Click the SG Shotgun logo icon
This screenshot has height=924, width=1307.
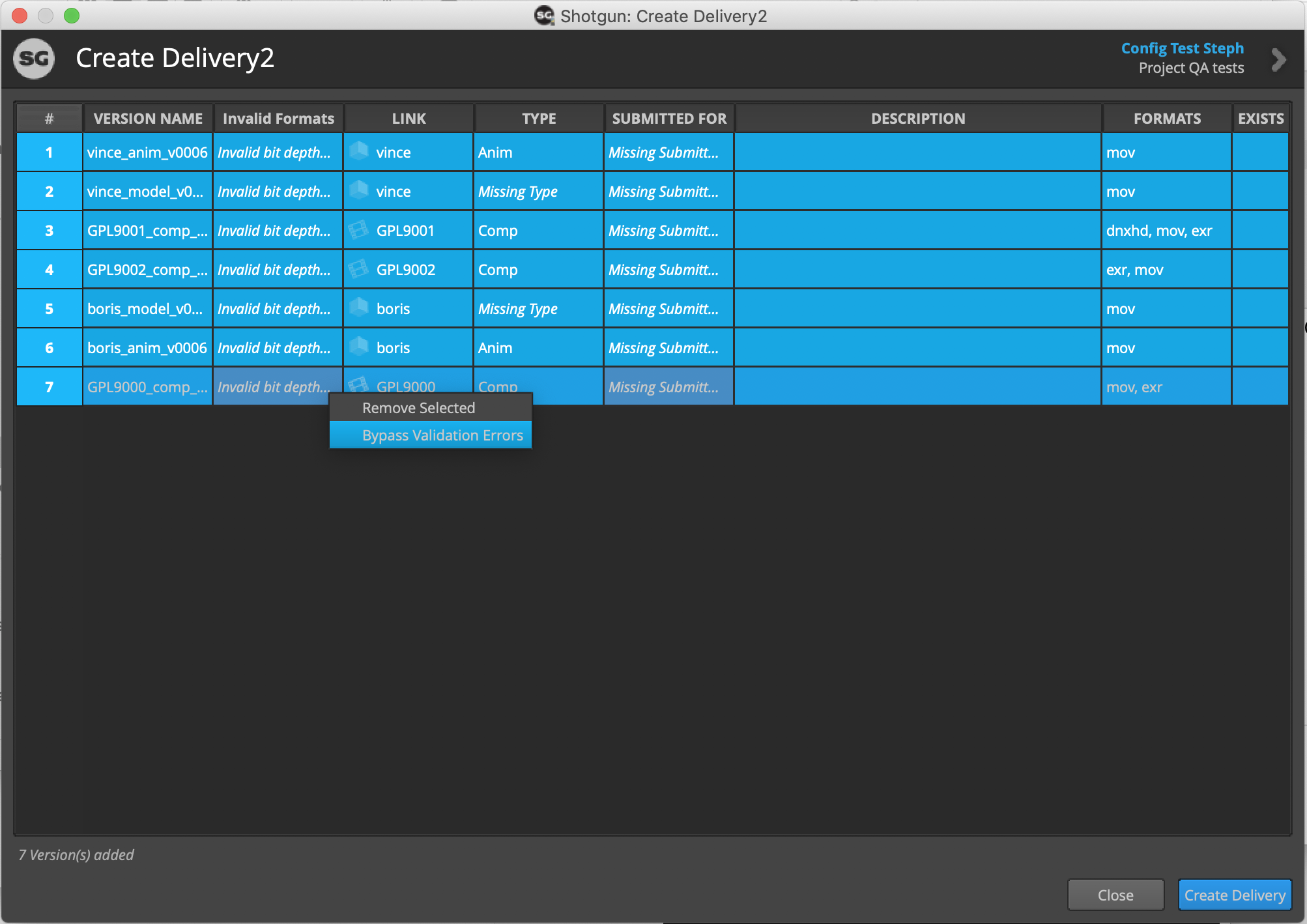[34, 59]
